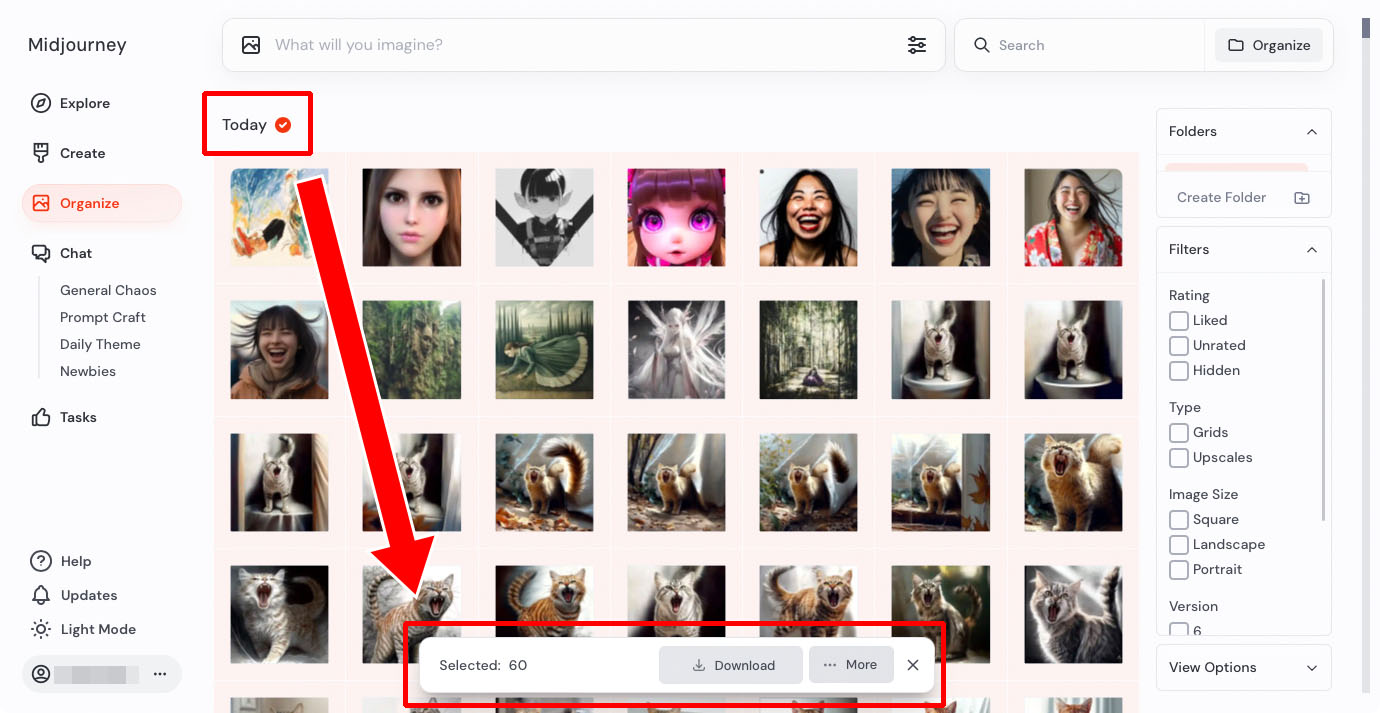Click the Tasks thumbs-up icon

tap(41, 417)
